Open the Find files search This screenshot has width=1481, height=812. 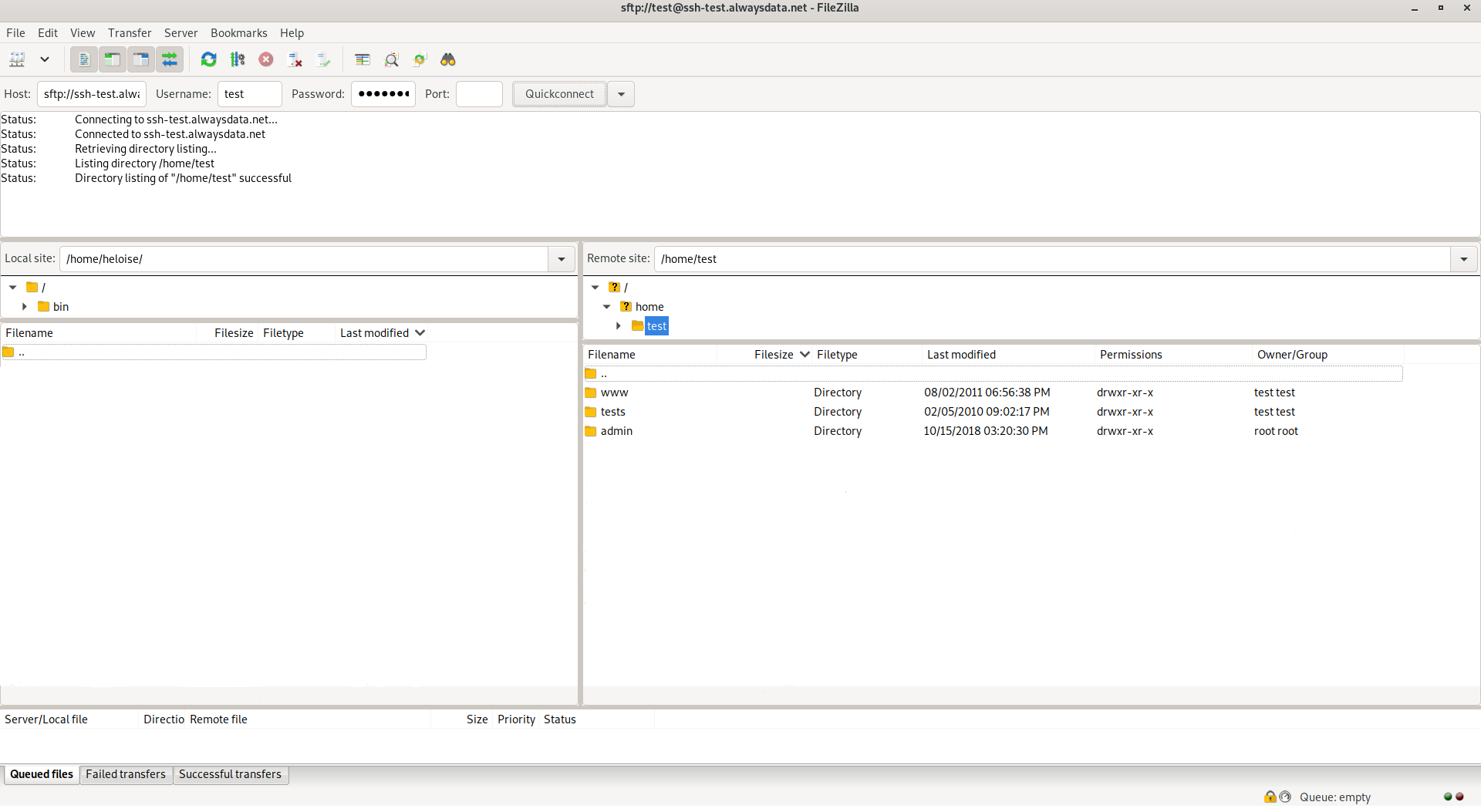[447, 59]
